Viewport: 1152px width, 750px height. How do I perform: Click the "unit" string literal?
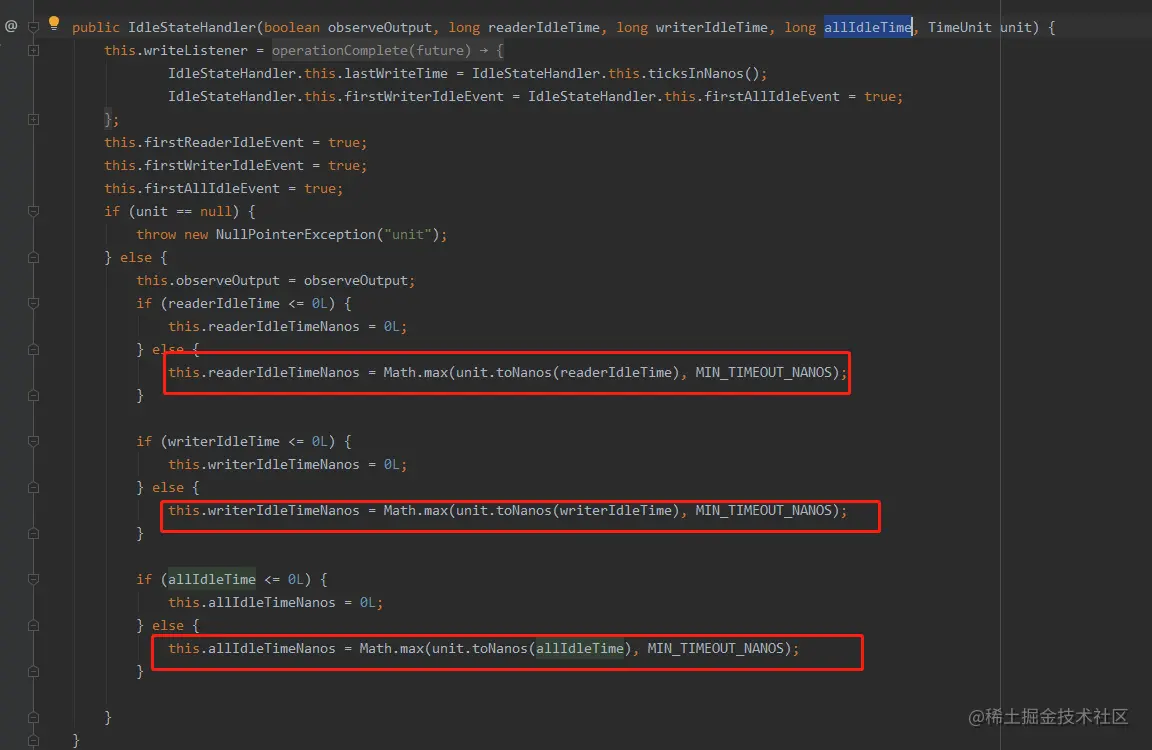[x=408, y=234]
